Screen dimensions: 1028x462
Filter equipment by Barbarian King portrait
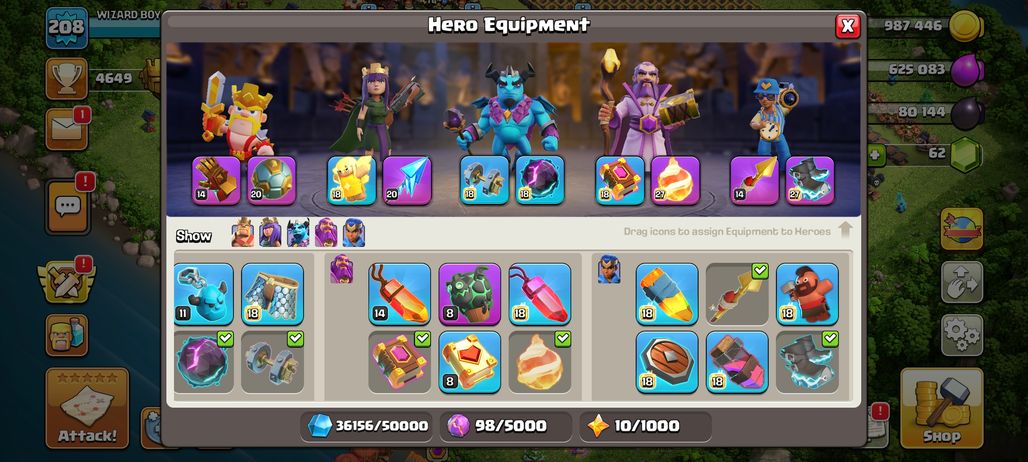[243, 233]
